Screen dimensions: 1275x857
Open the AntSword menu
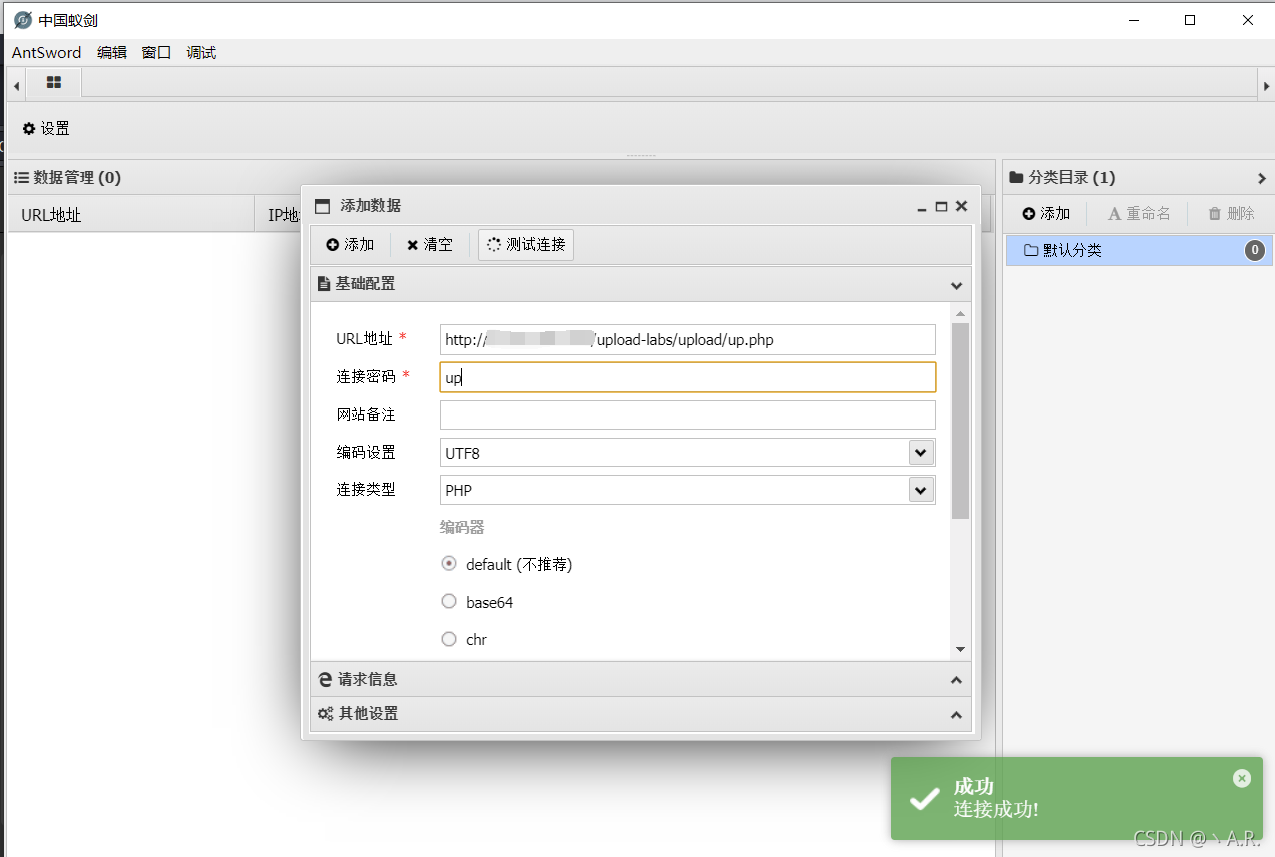click(x=46, y=53)
